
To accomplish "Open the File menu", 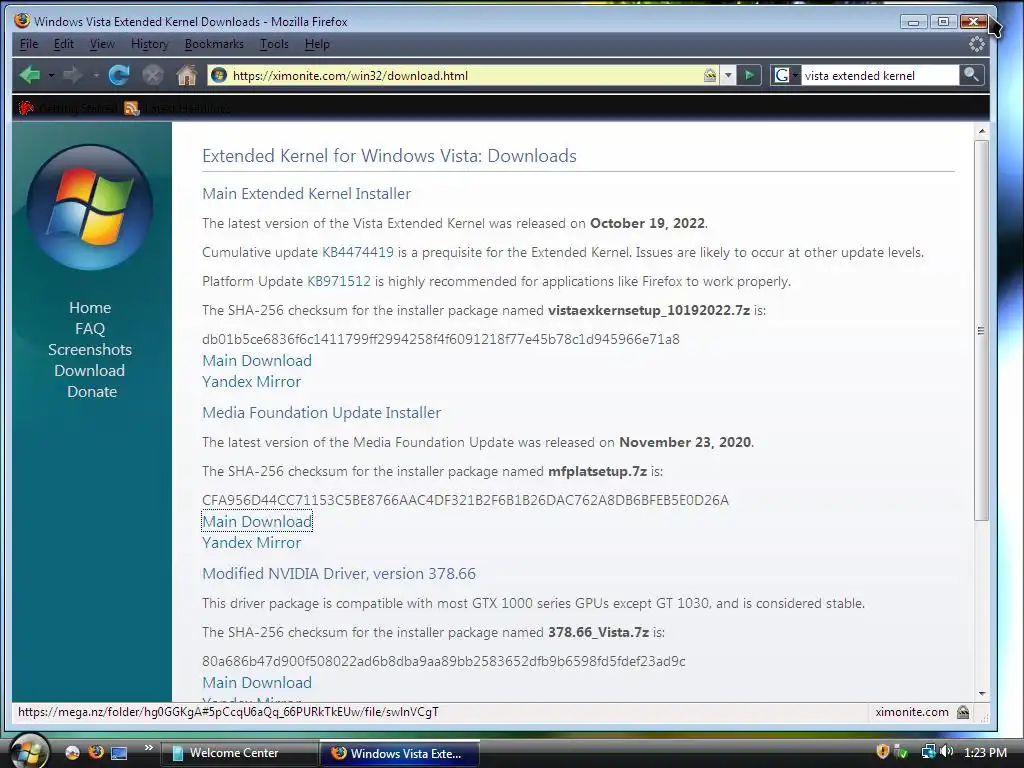I will tap(29, 44).
